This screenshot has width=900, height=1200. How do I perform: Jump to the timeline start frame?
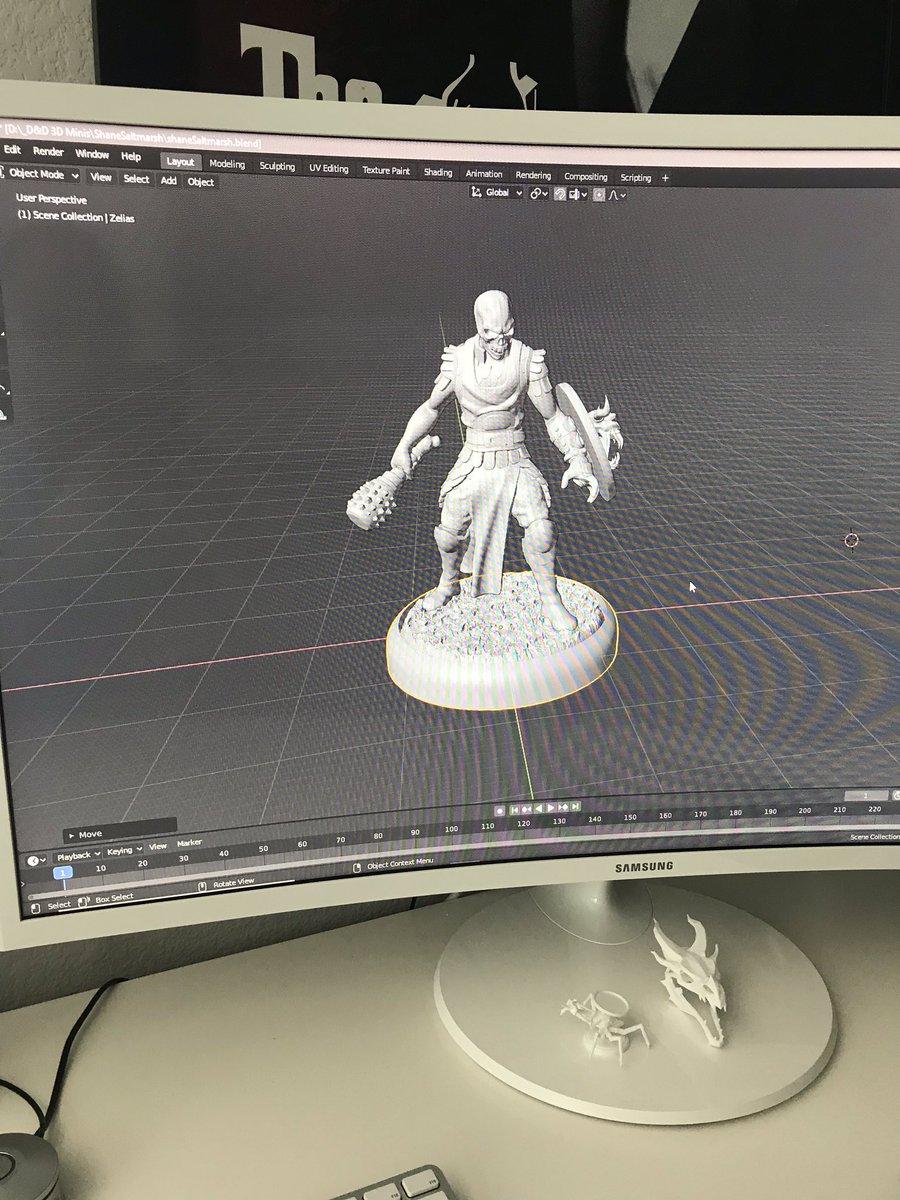click(514, 809)
